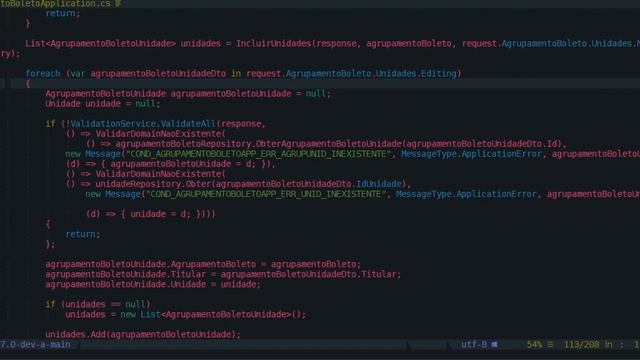Click the '.AgrupamentoBoleto = agrupamentoBoleto' assignment line
This screenshot has height=360, width=640.
point(203,264)
